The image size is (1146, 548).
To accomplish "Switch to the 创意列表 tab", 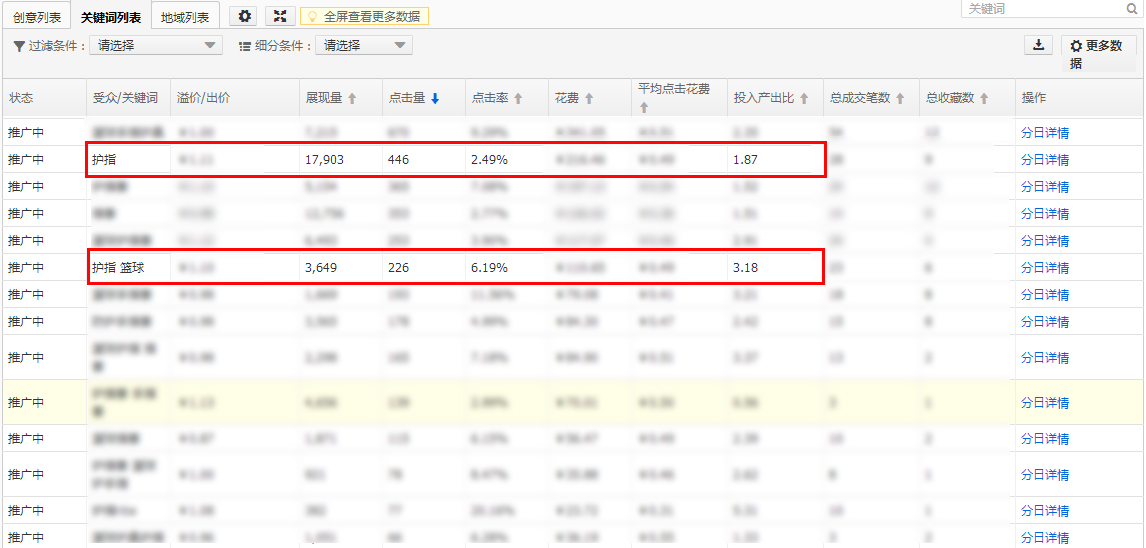I will pyautogui.click(x=37, y=17).
